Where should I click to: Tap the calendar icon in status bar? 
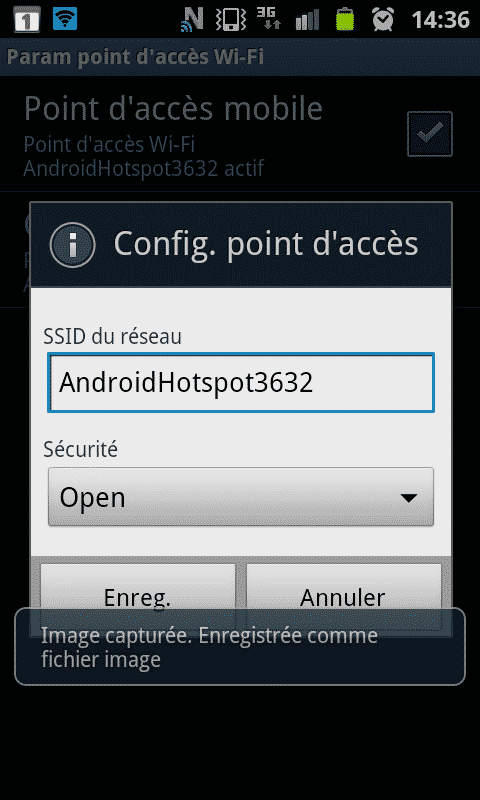(27, 19)
